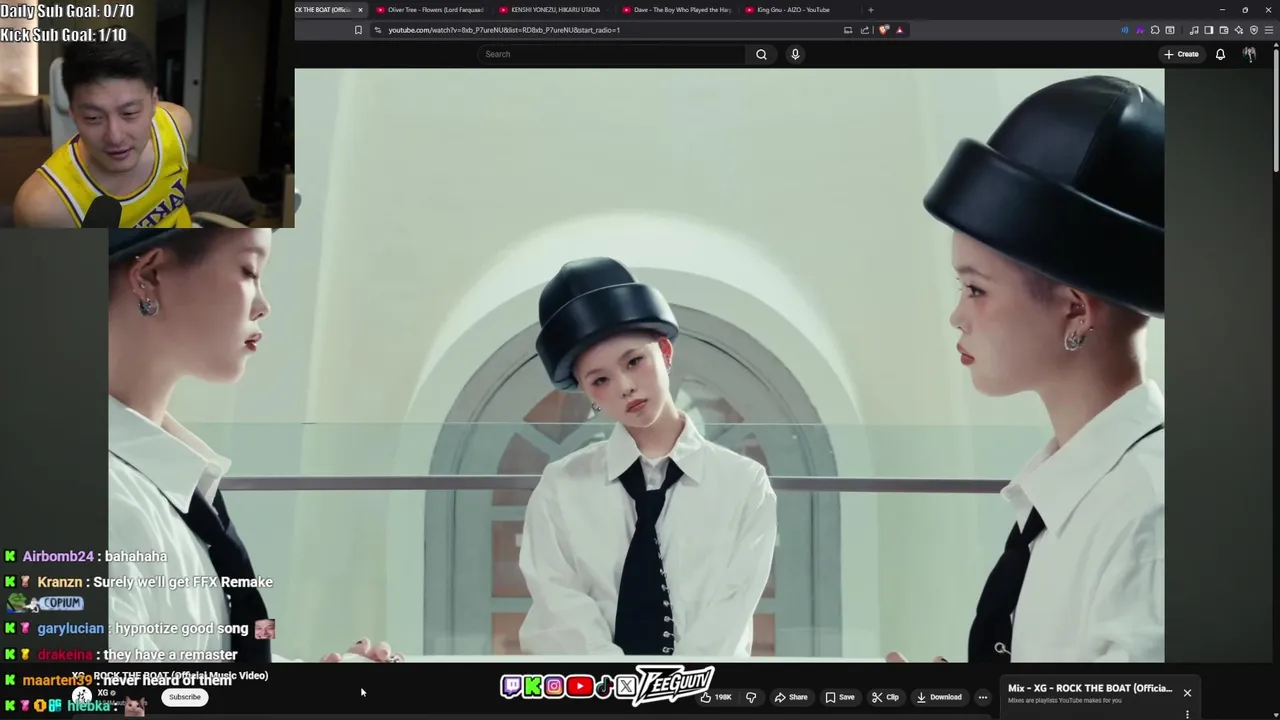Click the Brave Rewards triangle icon
The image size is (1280, 720).
[899, 30]
